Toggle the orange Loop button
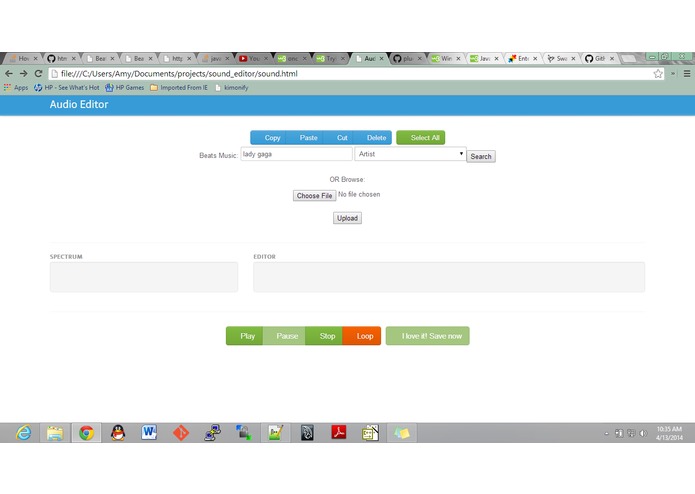The image size is (695, 494). [x=362, y=336]
